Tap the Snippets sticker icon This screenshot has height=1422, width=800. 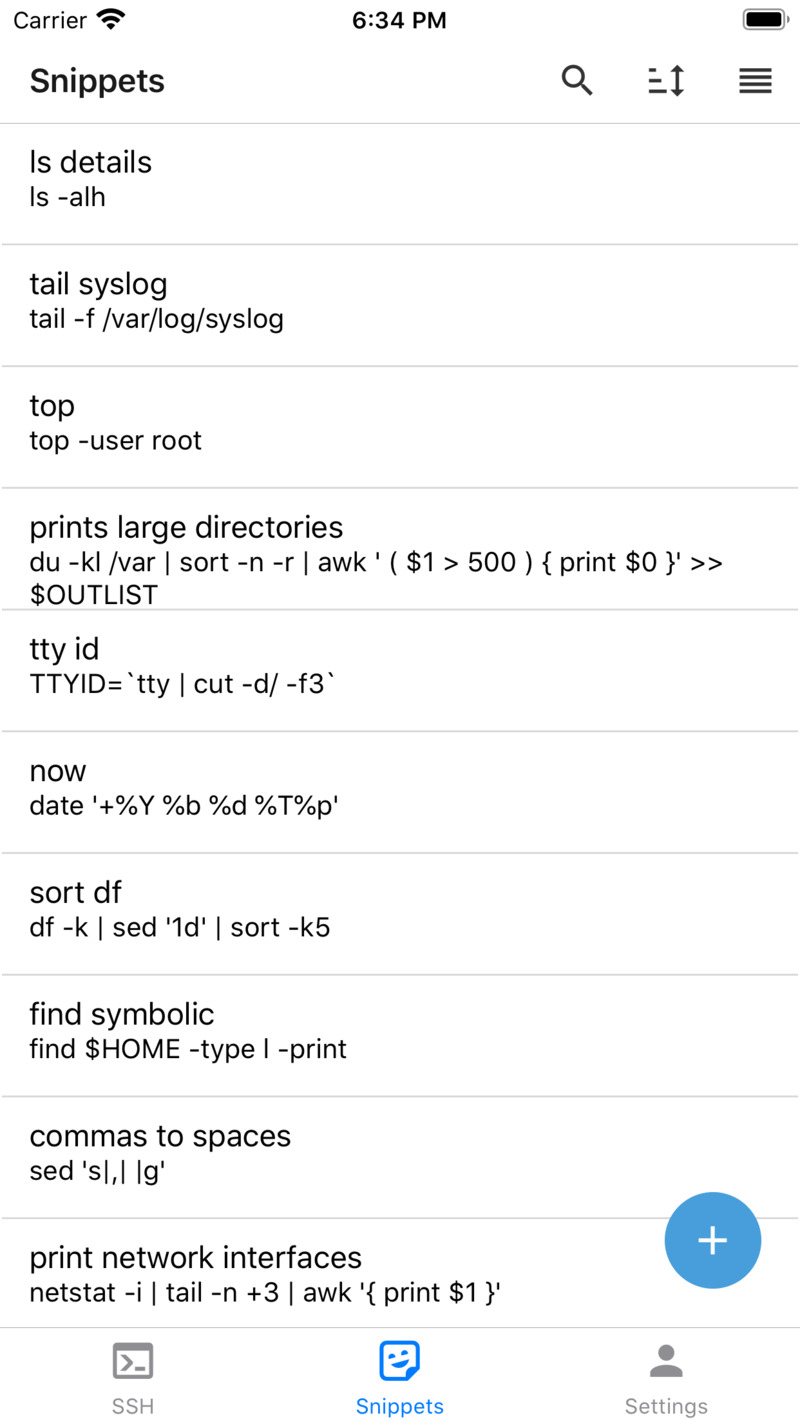399,1361
